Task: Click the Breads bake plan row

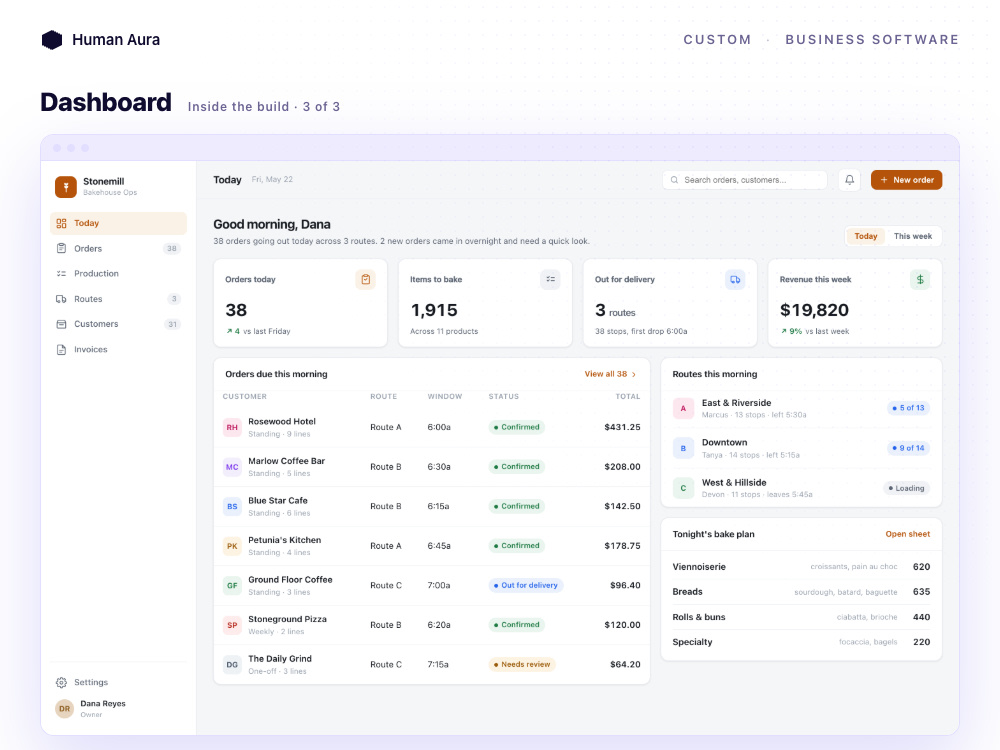Action: 801,592
